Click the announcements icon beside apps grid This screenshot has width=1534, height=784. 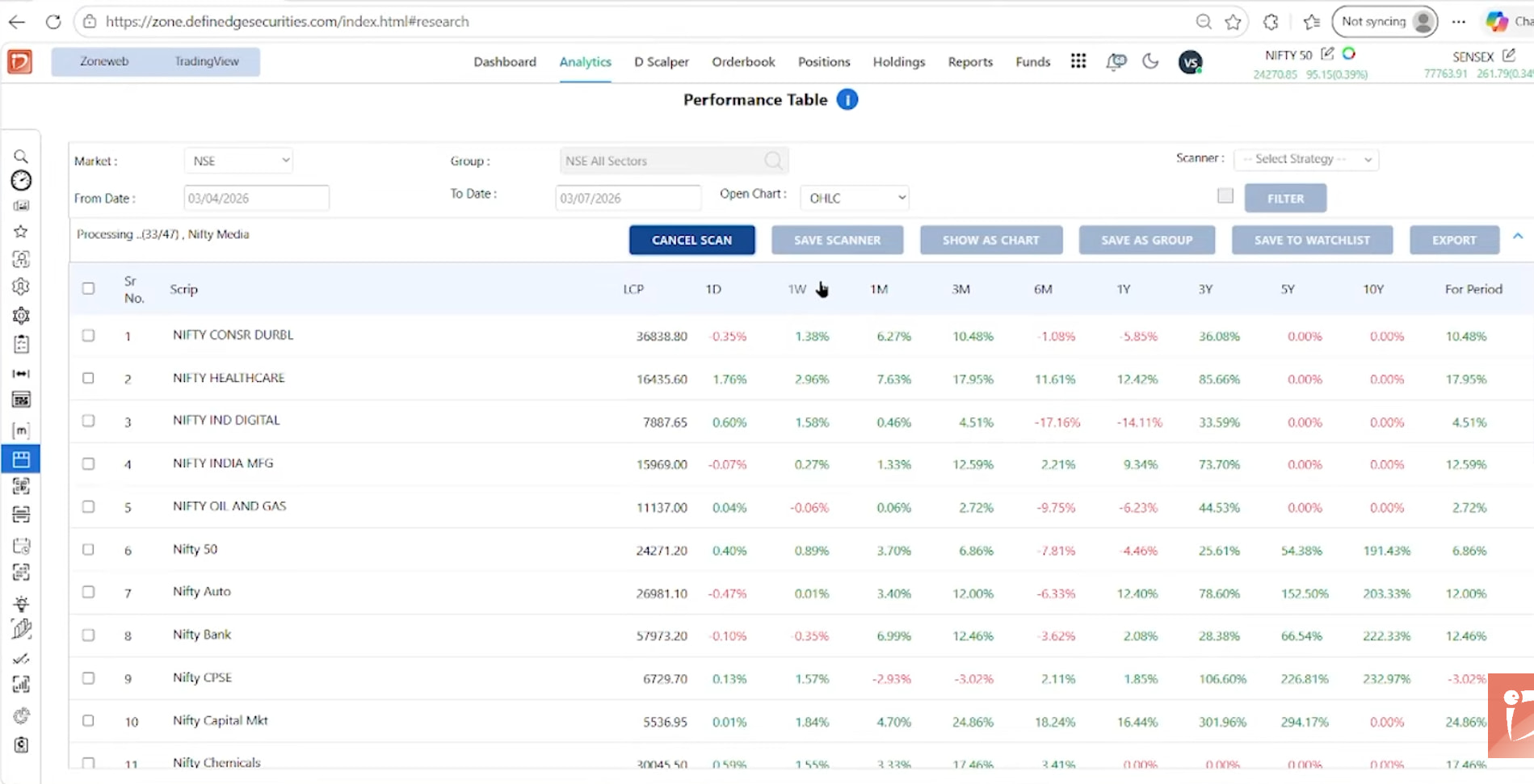[x=1116, y=61]
